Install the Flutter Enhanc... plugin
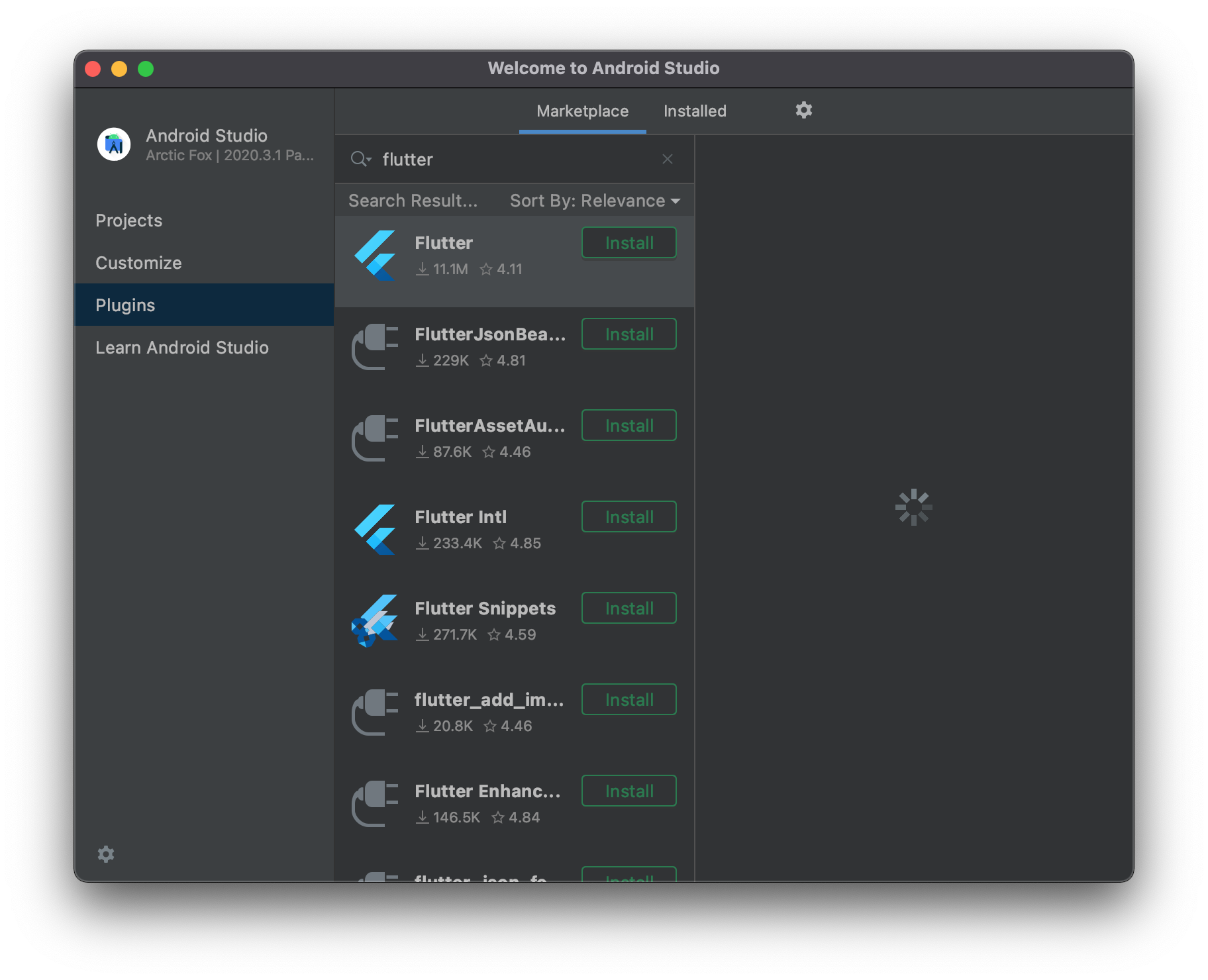 coord(629,791)
